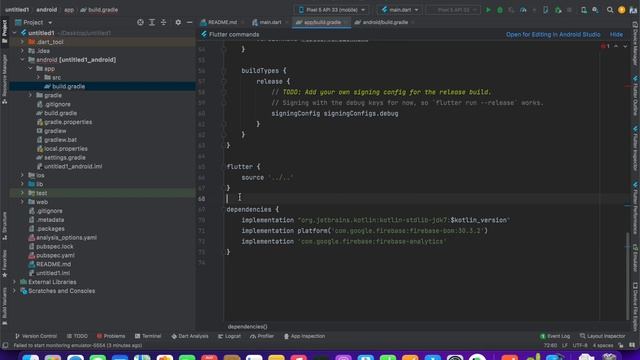Open the Favorites side panel
Screen dimensions: 640x360
[4, 264]
